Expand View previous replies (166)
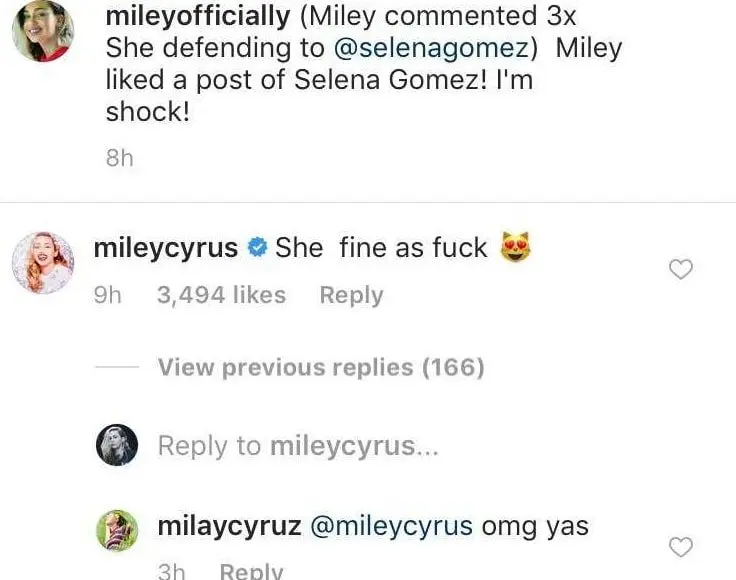Screen dimensions: 736x580 (x=321, y=367)
